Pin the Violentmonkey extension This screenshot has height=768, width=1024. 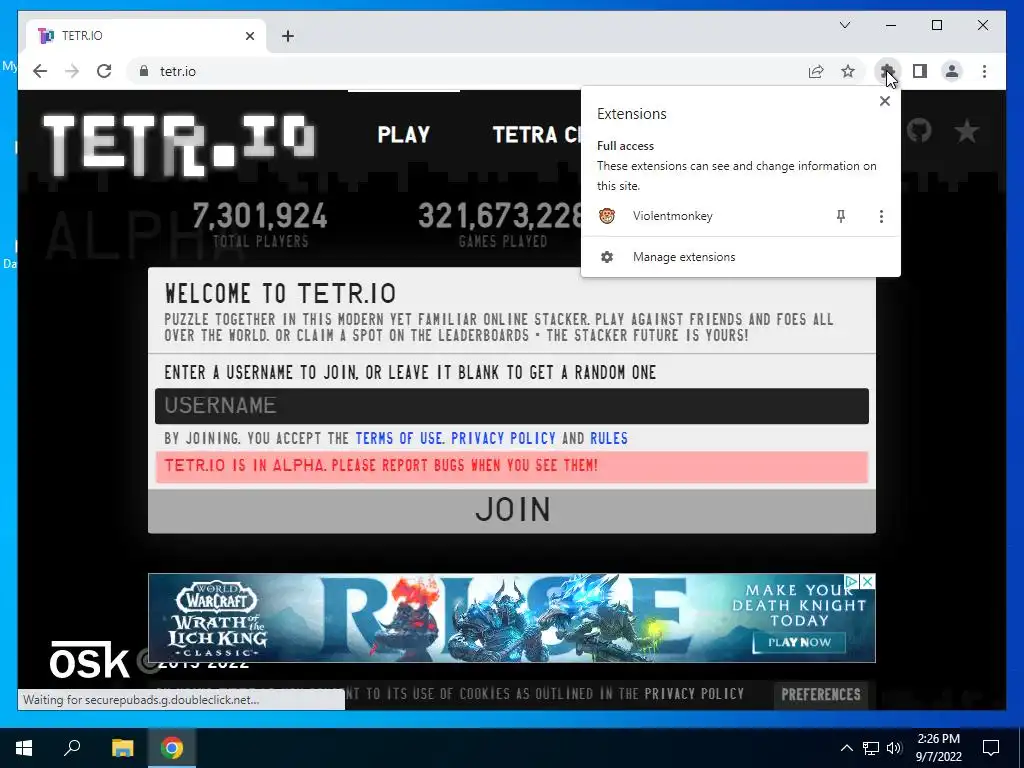841,216
